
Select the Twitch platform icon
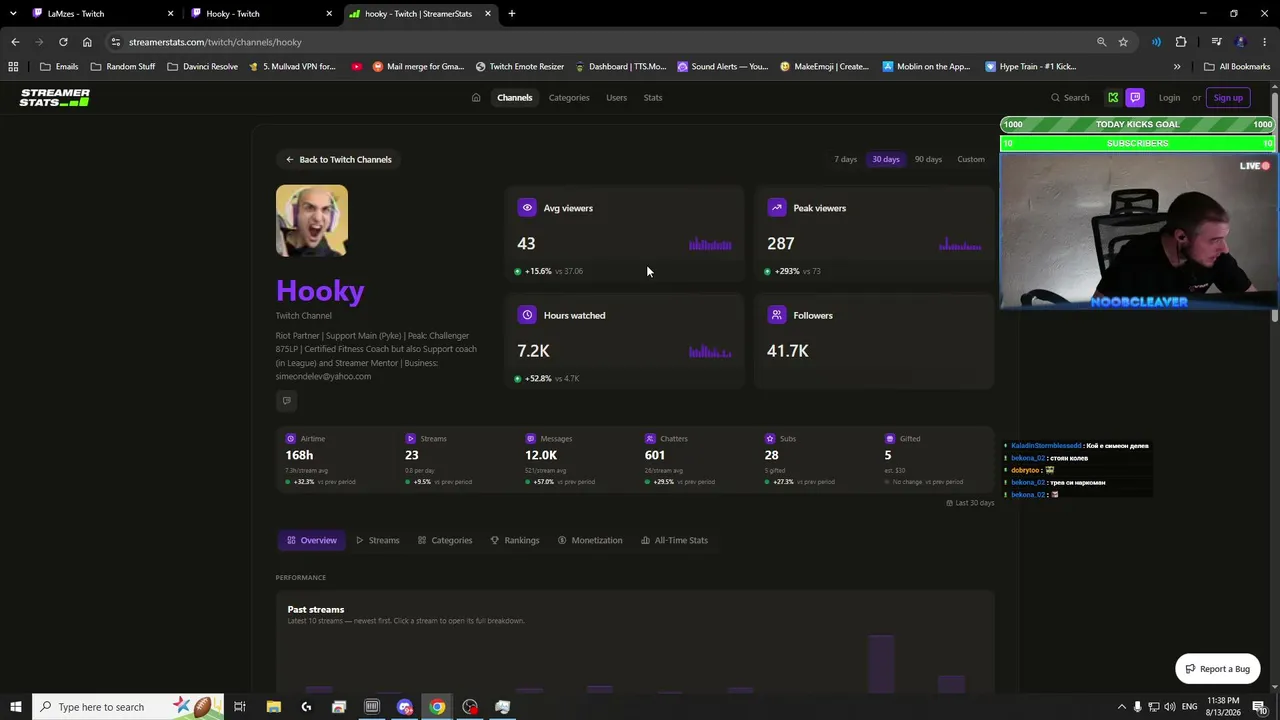(x=1135, y=98)
